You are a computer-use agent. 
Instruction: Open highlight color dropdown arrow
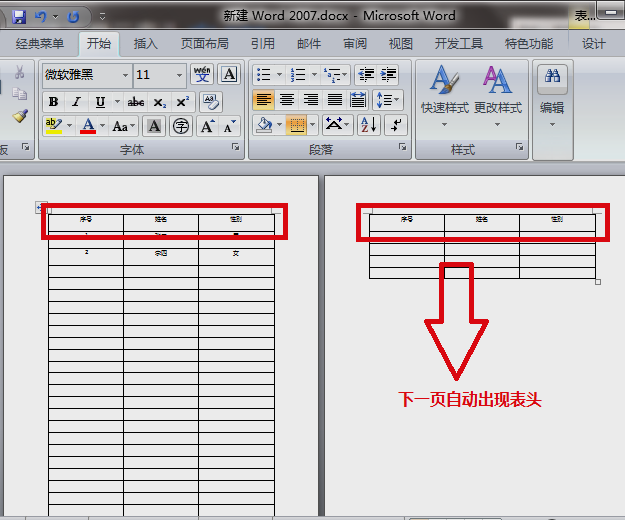point(70,126)
